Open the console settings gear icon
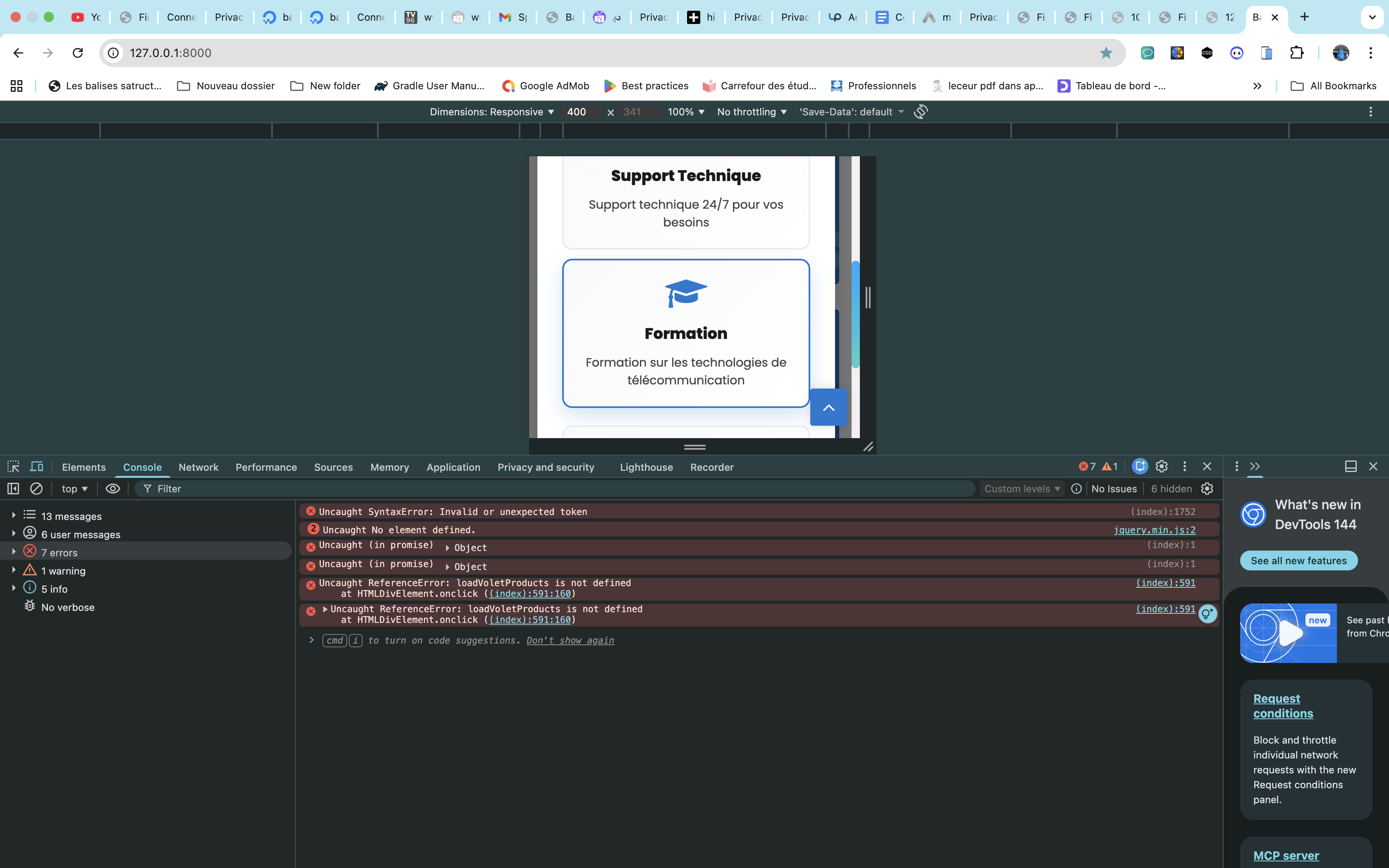Image resolution: width=1389 pixels, height=868 pixels. point(1207,489)
